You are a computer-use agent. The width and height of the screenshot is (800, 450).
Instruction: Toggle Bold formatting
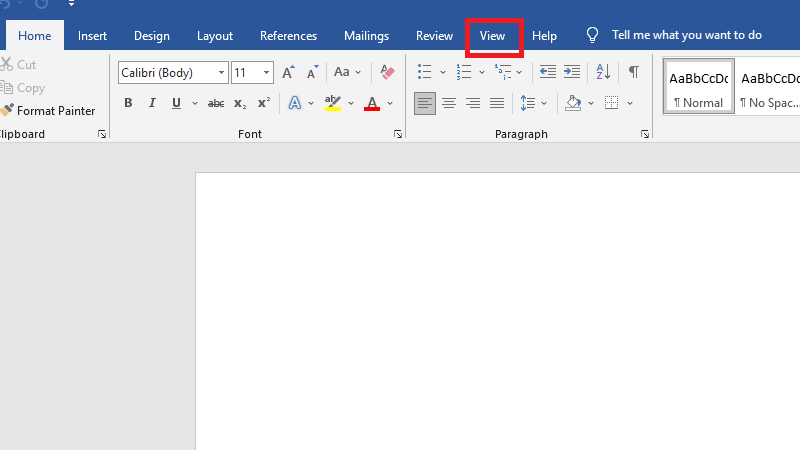pyautogui.click(x=128, y=103)
